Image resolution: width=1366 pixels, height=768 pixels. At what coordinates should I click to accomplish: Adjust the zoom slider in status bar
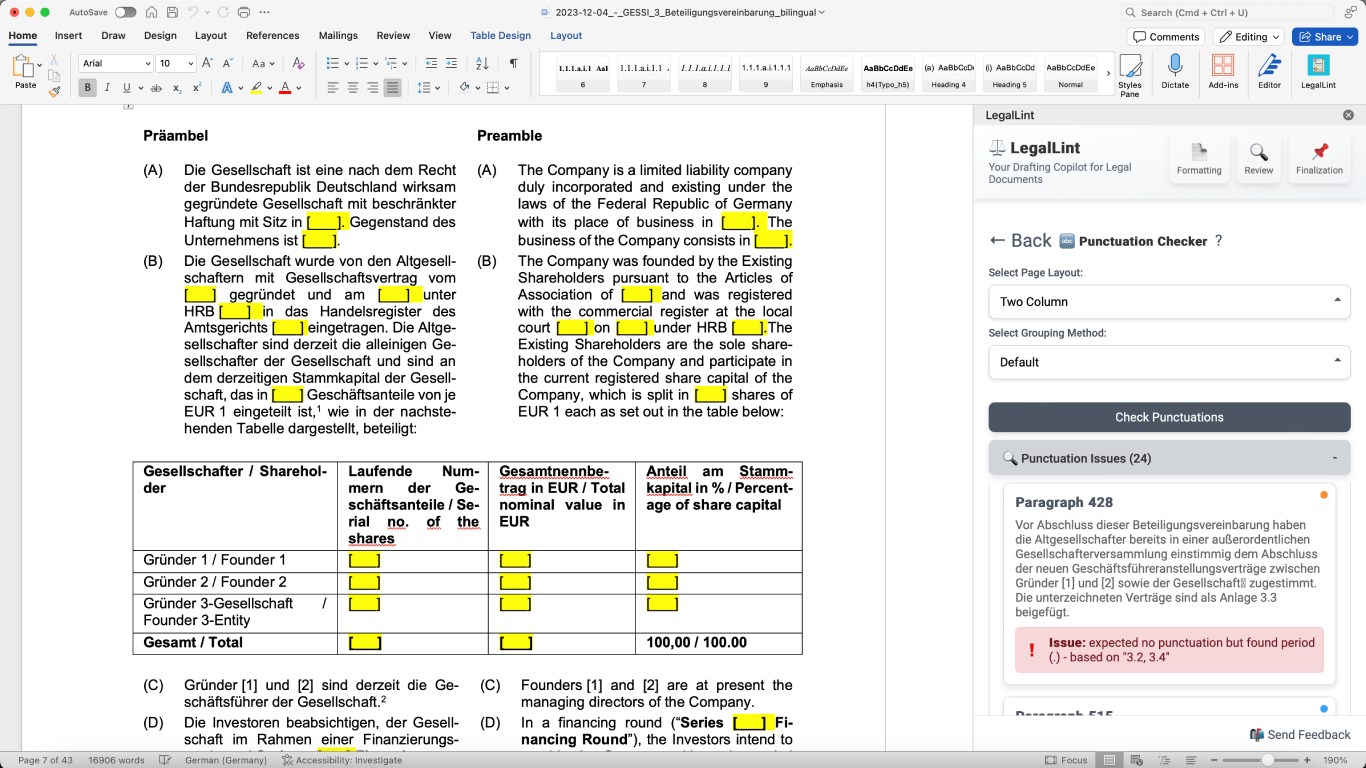[x=1268, y=760]
